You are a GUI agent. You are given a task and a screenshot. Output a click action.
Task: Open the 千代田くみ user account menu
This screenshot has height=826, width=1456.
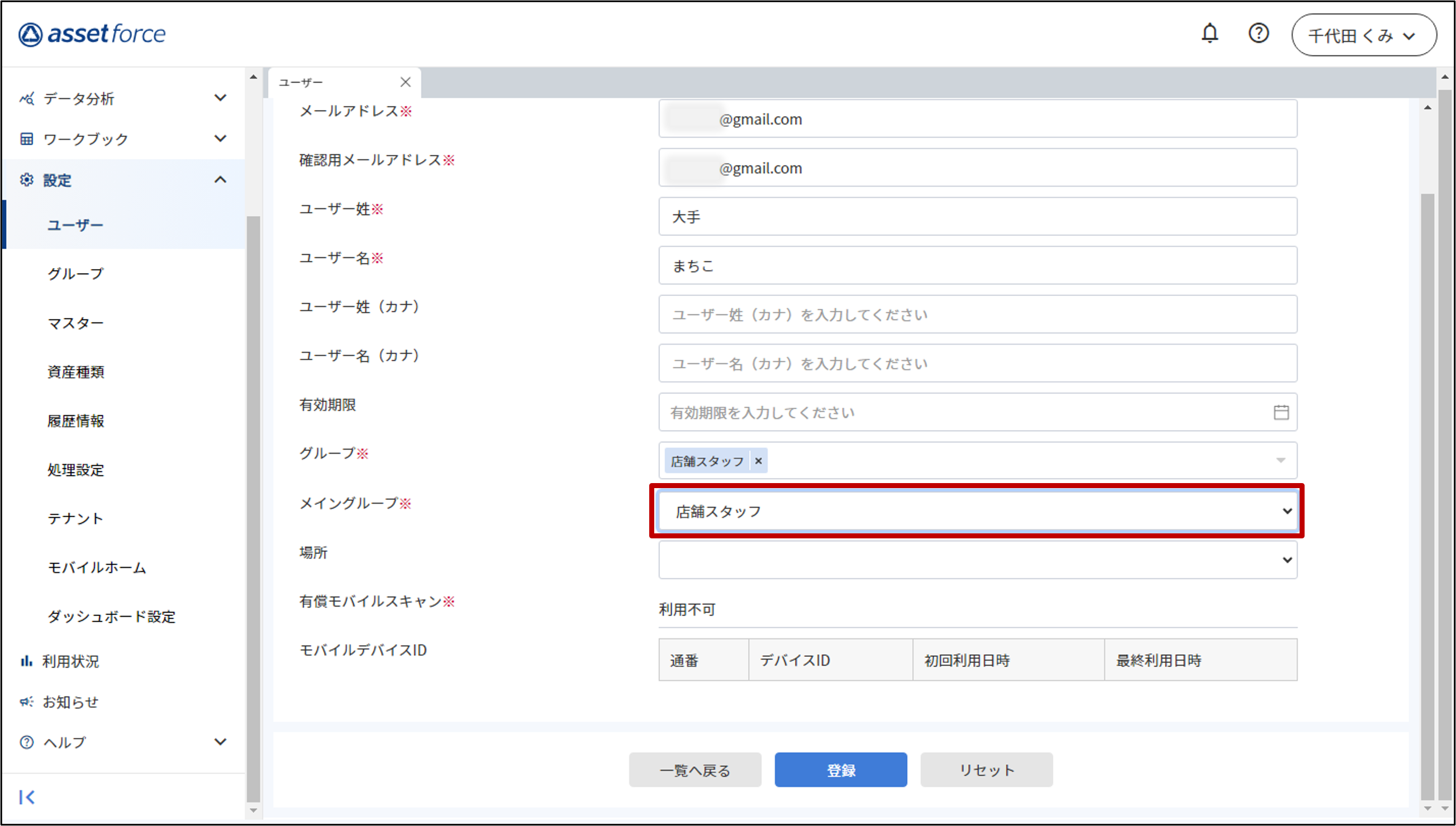[1363, 35]
